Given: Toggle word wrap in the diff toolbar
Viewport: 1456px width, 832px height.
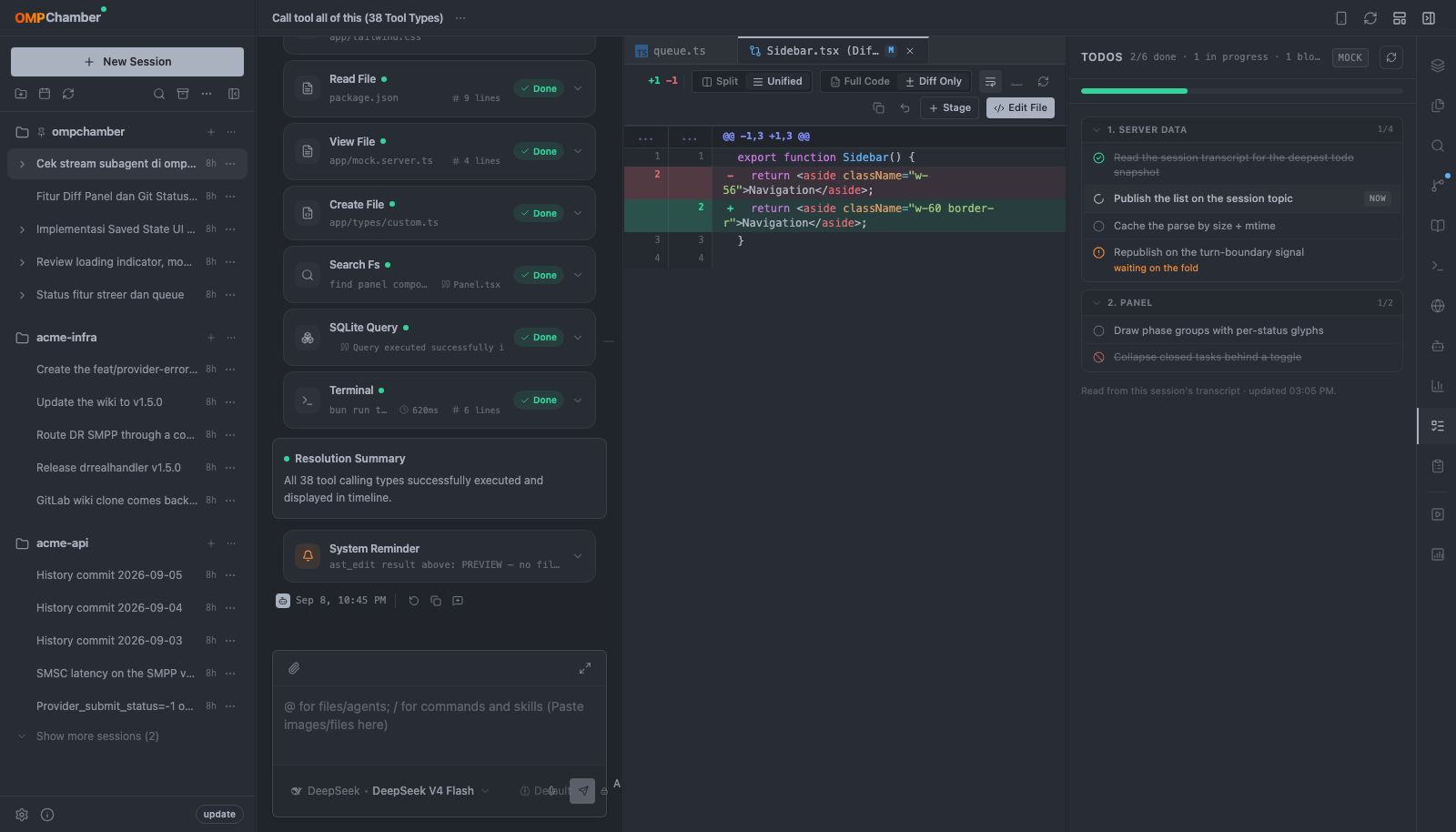Looking at the screenshot, I should click(990, 82).
